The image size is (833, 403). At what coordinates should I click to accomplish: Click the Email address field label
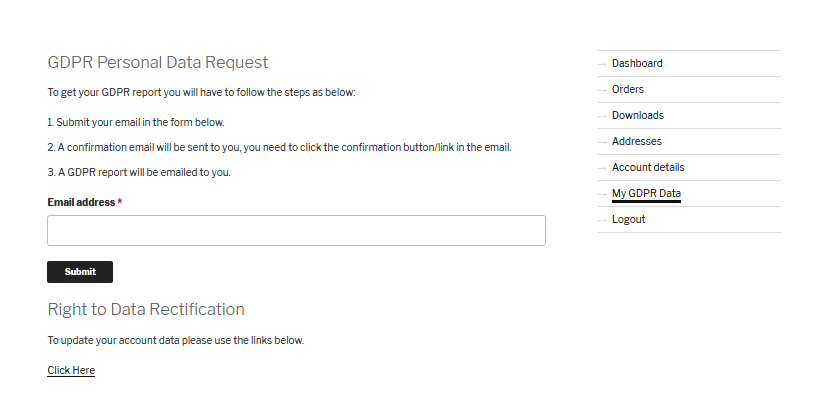point(81,202)
